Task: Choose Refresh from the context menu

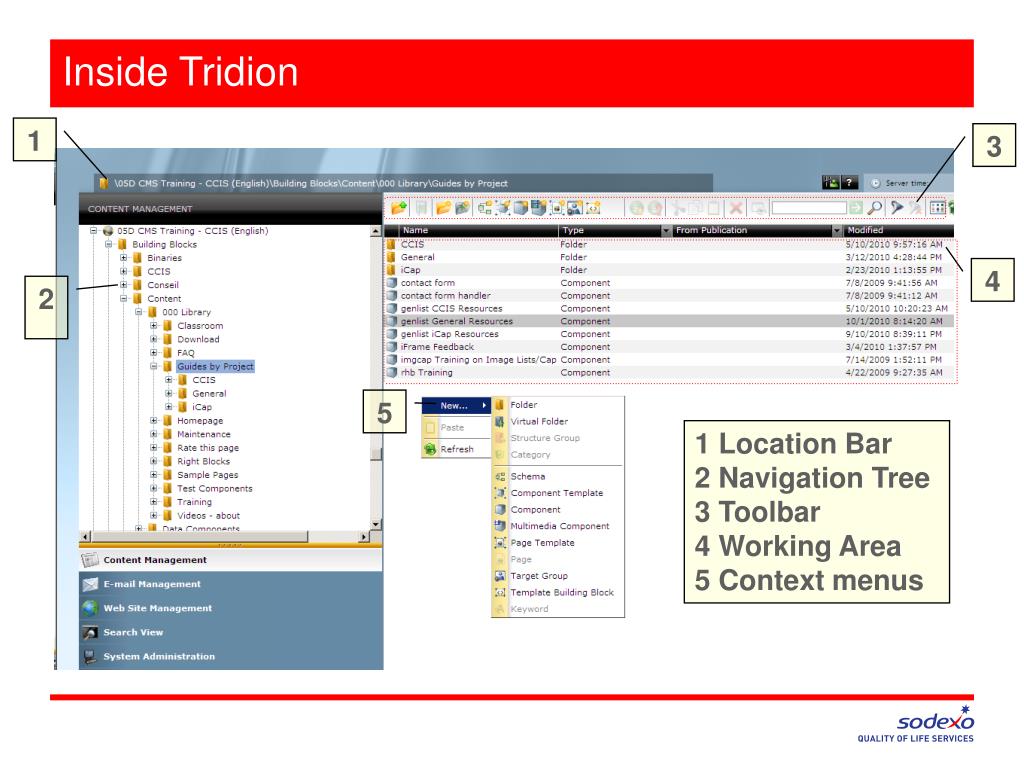Action: (x=456, y=449)
